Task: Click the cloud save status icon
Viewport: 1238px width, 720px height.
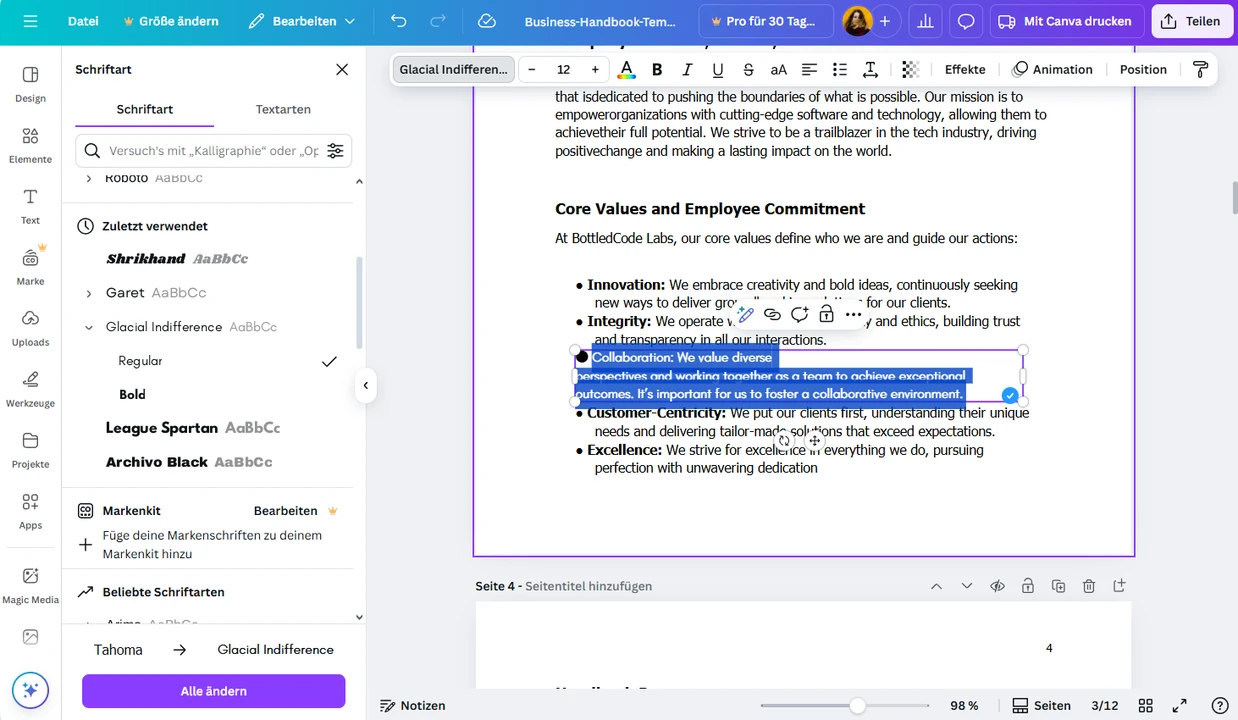Action: pyautogui.click(x=487, y=21)
